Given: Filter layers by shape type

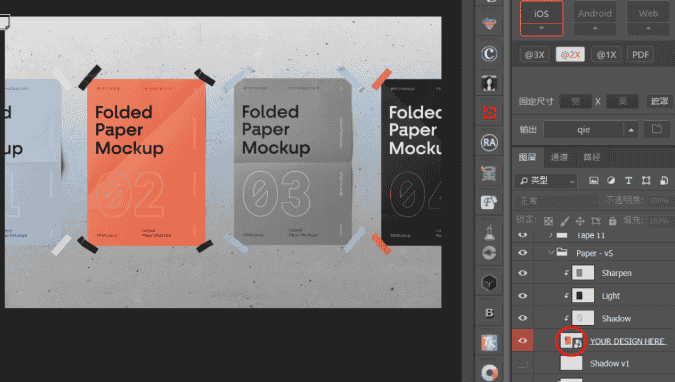Looking at the screenshot, I should [646, 180].
